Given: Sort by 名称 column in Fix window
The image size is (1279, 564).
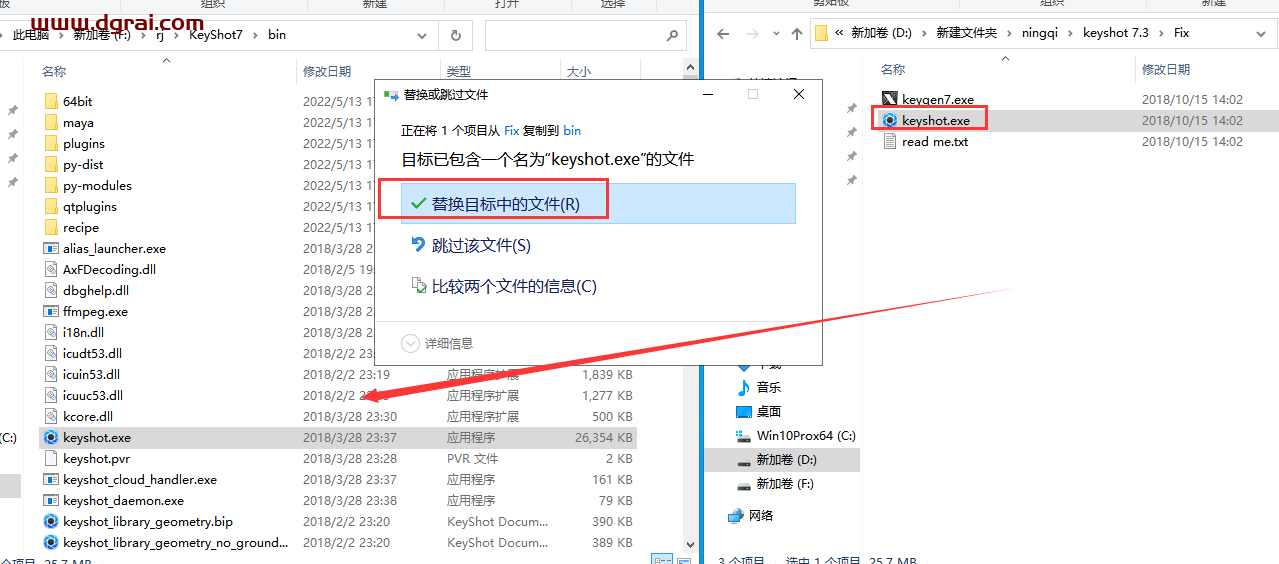Looking at the screenshot, I should click(893, 70).
